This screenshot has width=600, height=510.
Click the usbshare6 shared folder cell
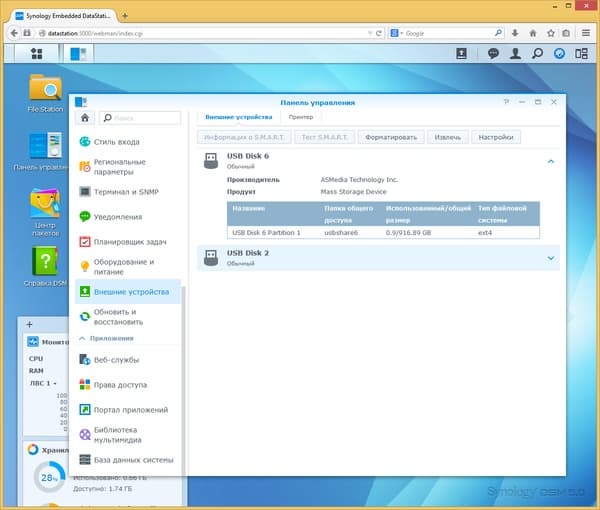pyautogui.click(x=341, y=233)
